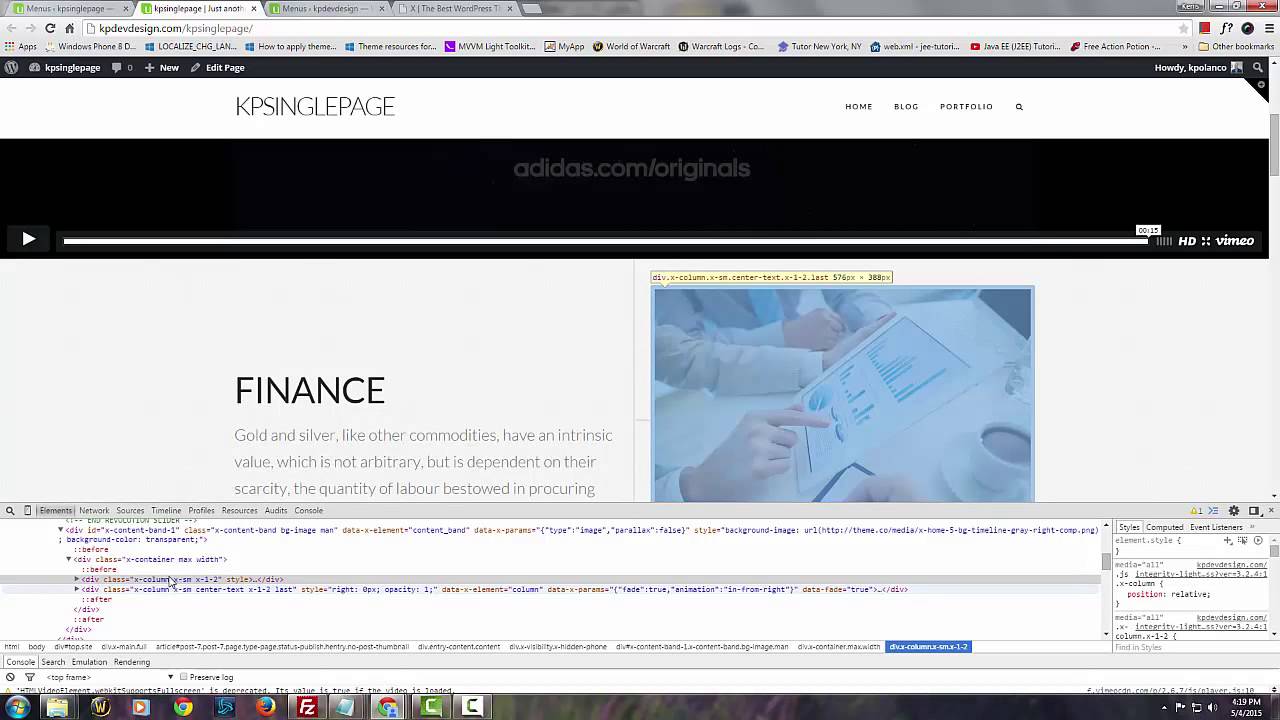The width and height of the screenshot is (1280, 720).
Task: Click DevTools warning count icon
Action: coord(1196,511)
